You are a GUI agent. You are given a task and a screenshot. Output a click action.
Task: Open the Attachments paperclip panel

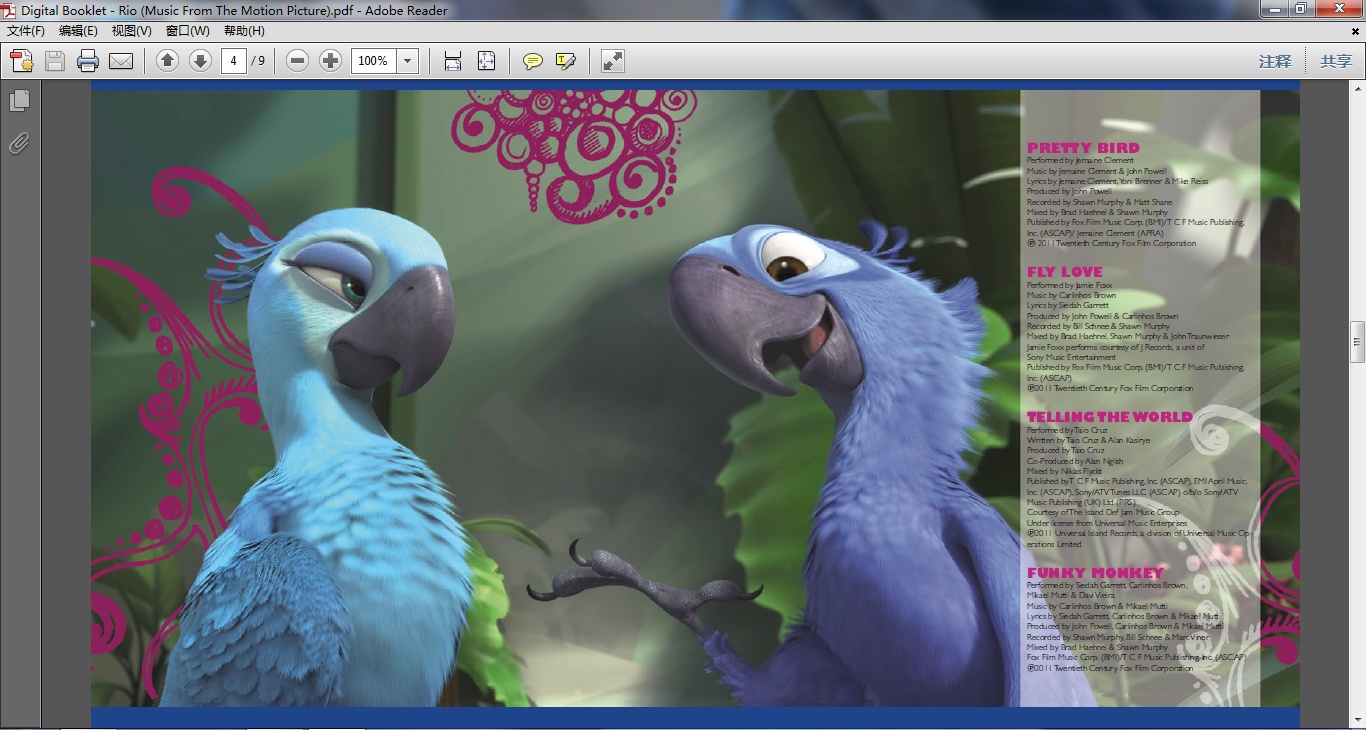coord(19,143)
